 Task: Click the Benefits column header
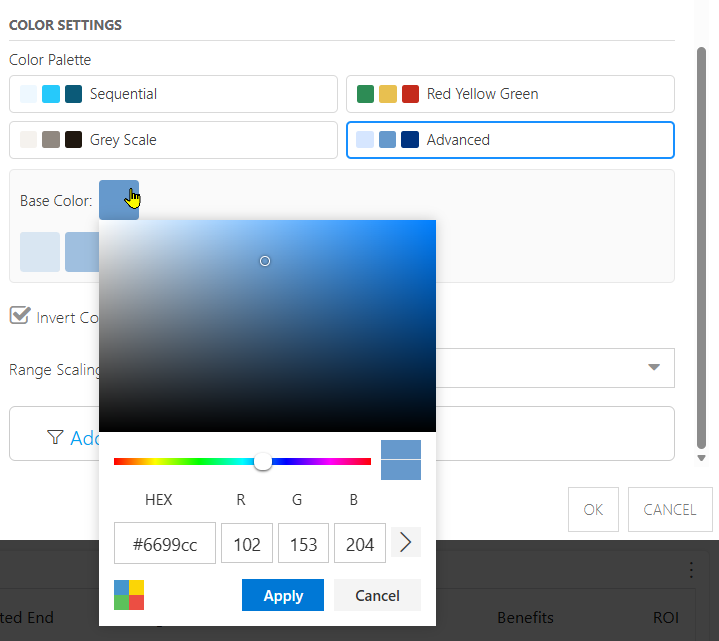pyautogui.click(x=525, y=618)
